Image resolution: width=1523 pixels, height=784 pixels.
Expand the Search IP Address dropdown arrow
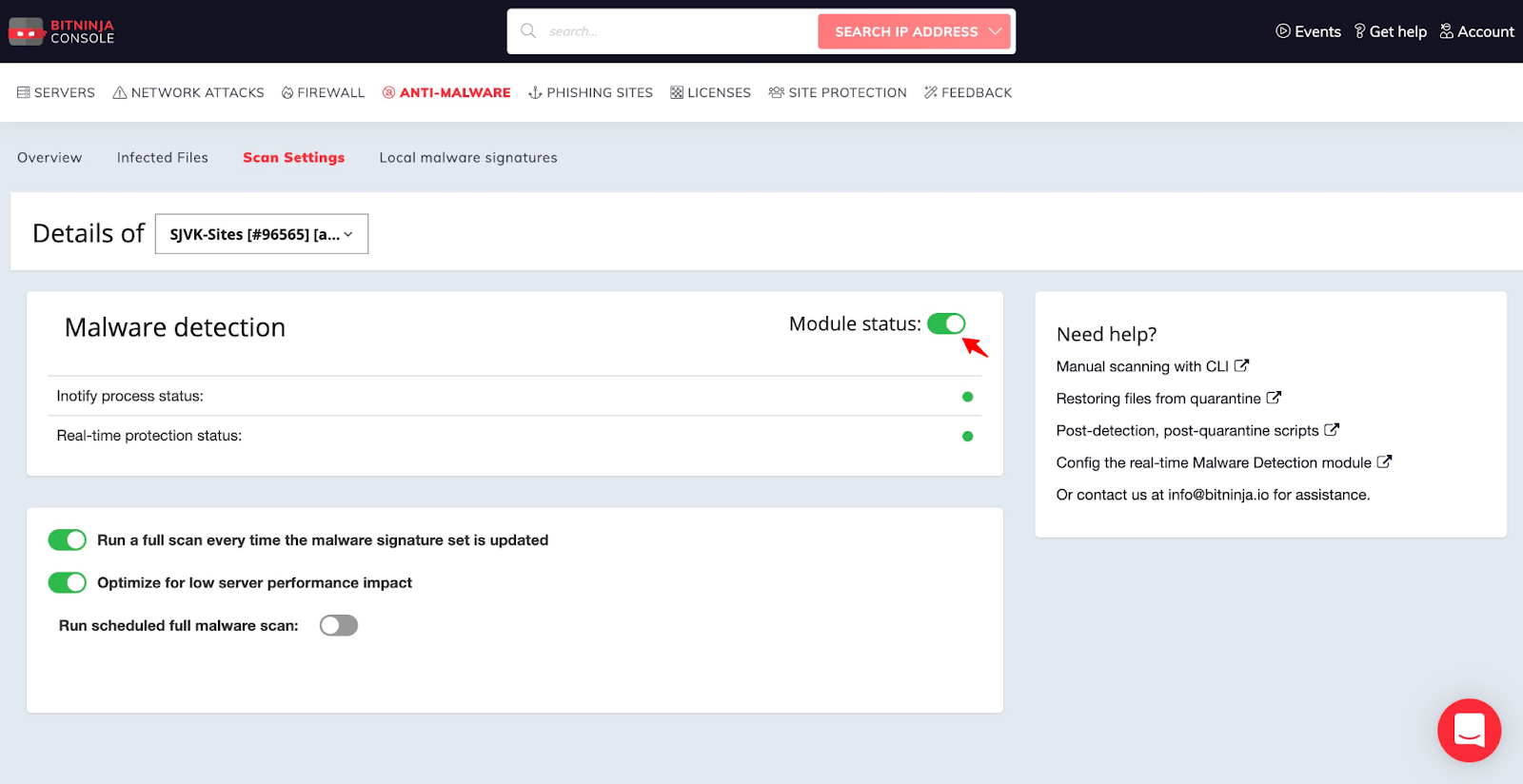[995, 31]
